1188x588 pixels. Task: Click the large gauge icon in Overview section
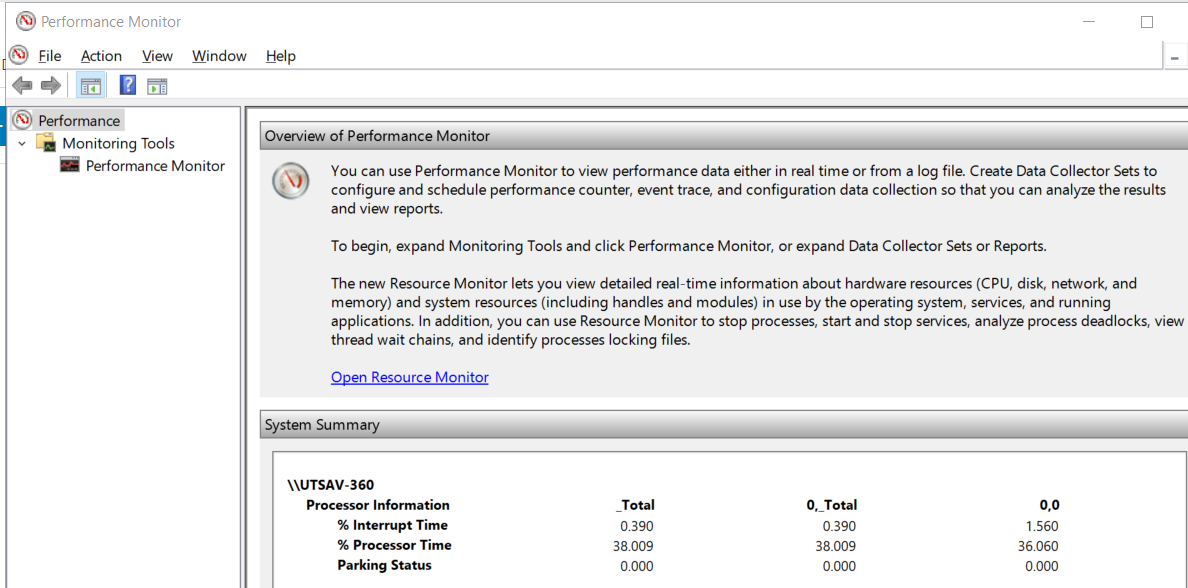(x=290, y=181)
